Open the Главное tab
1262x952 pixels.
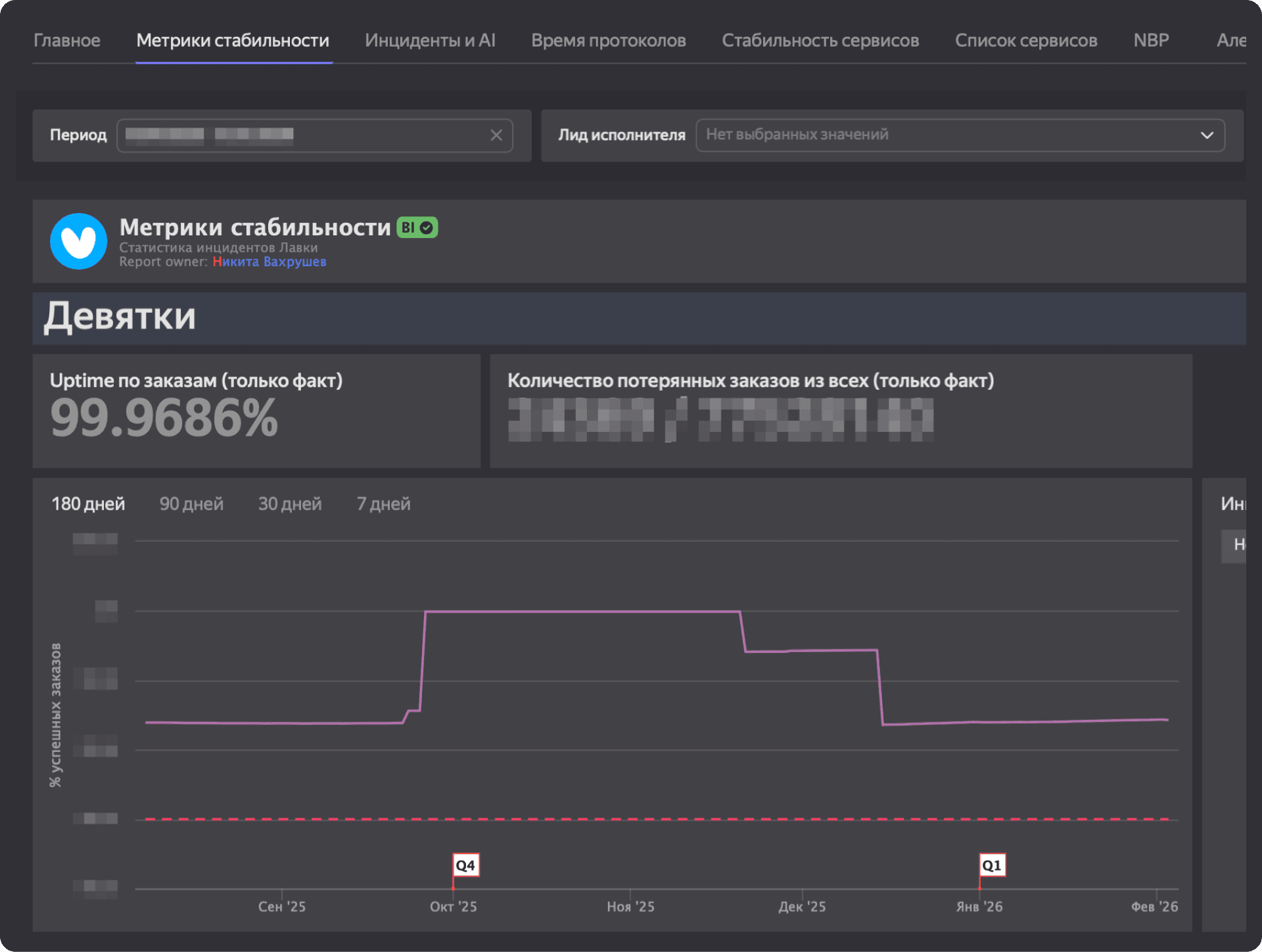point(67,41)
